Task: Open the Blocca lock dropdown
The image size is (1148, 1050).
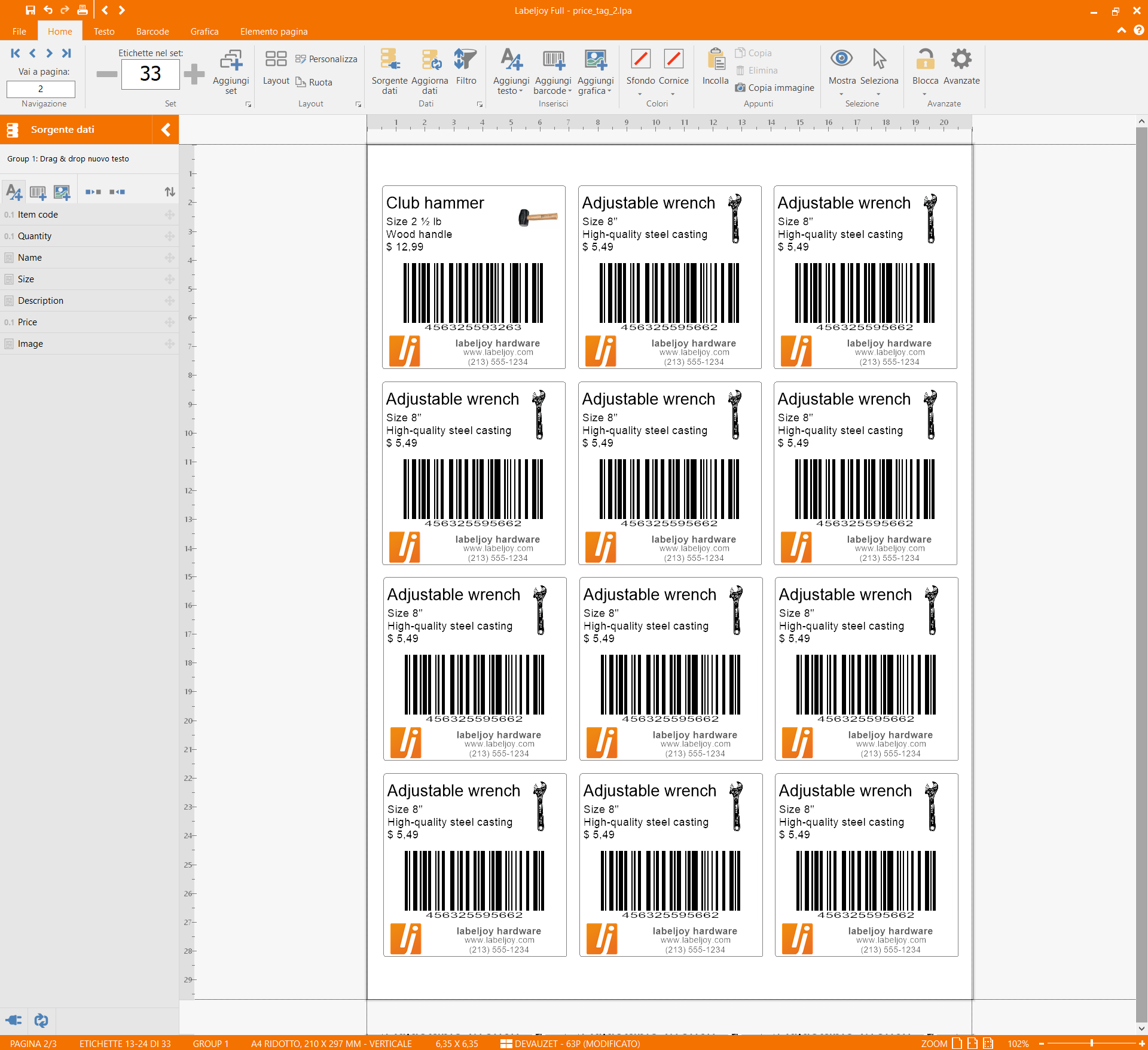Action: point(925,72)
